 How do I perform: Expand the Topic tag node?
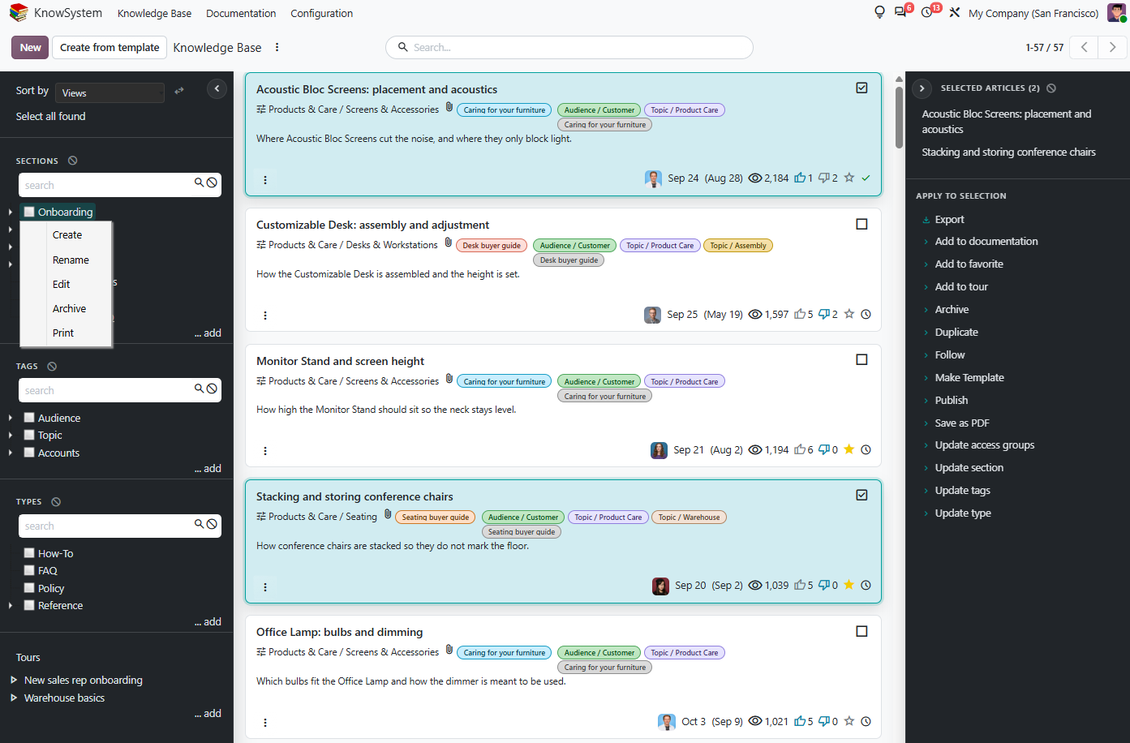[x=10, y=435]
